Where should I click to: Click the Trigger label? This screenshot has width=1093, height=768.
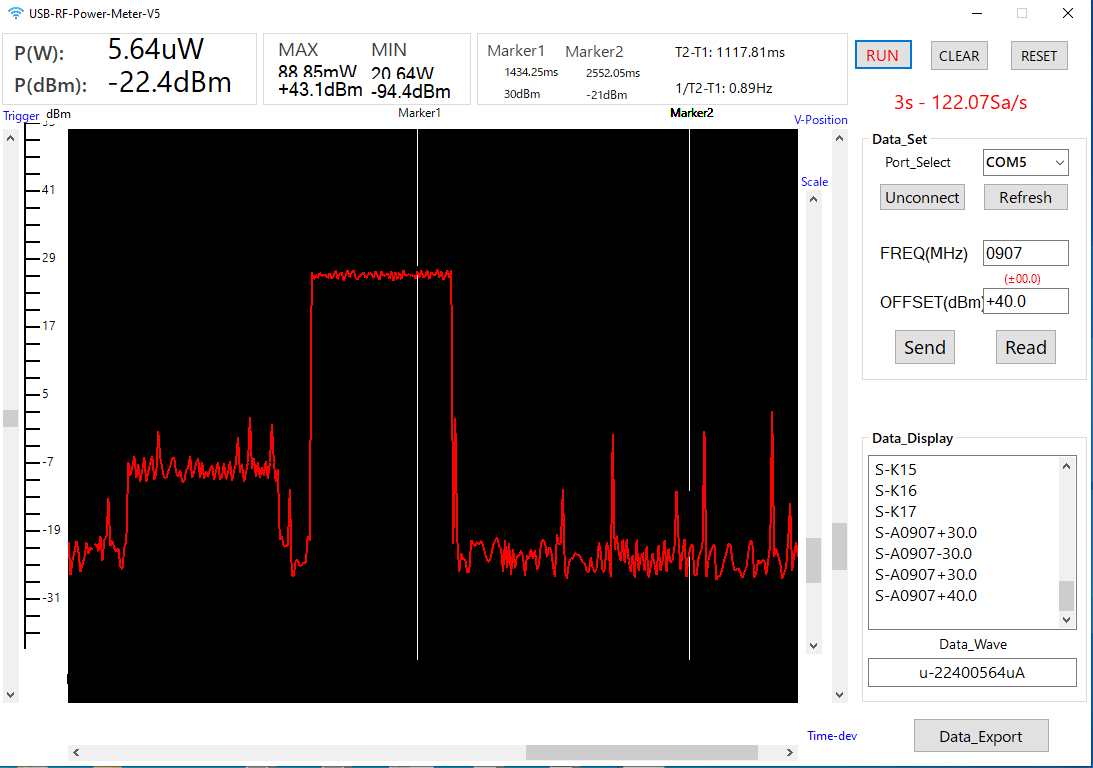(21, 116)
